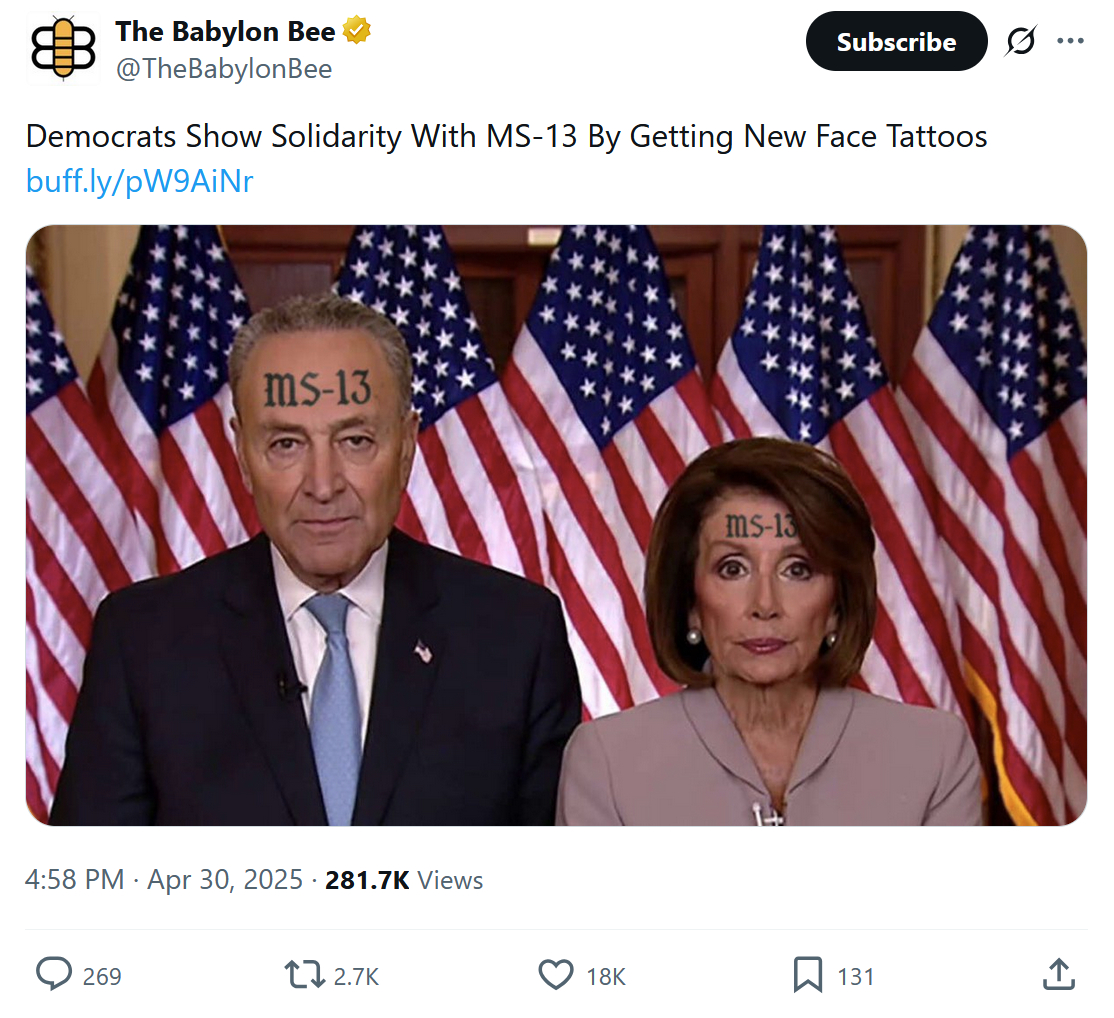The width and height of the screenshot is (1114, 1018).
Task: Open the share post upload icon
Action: [x=1059, y=974]
